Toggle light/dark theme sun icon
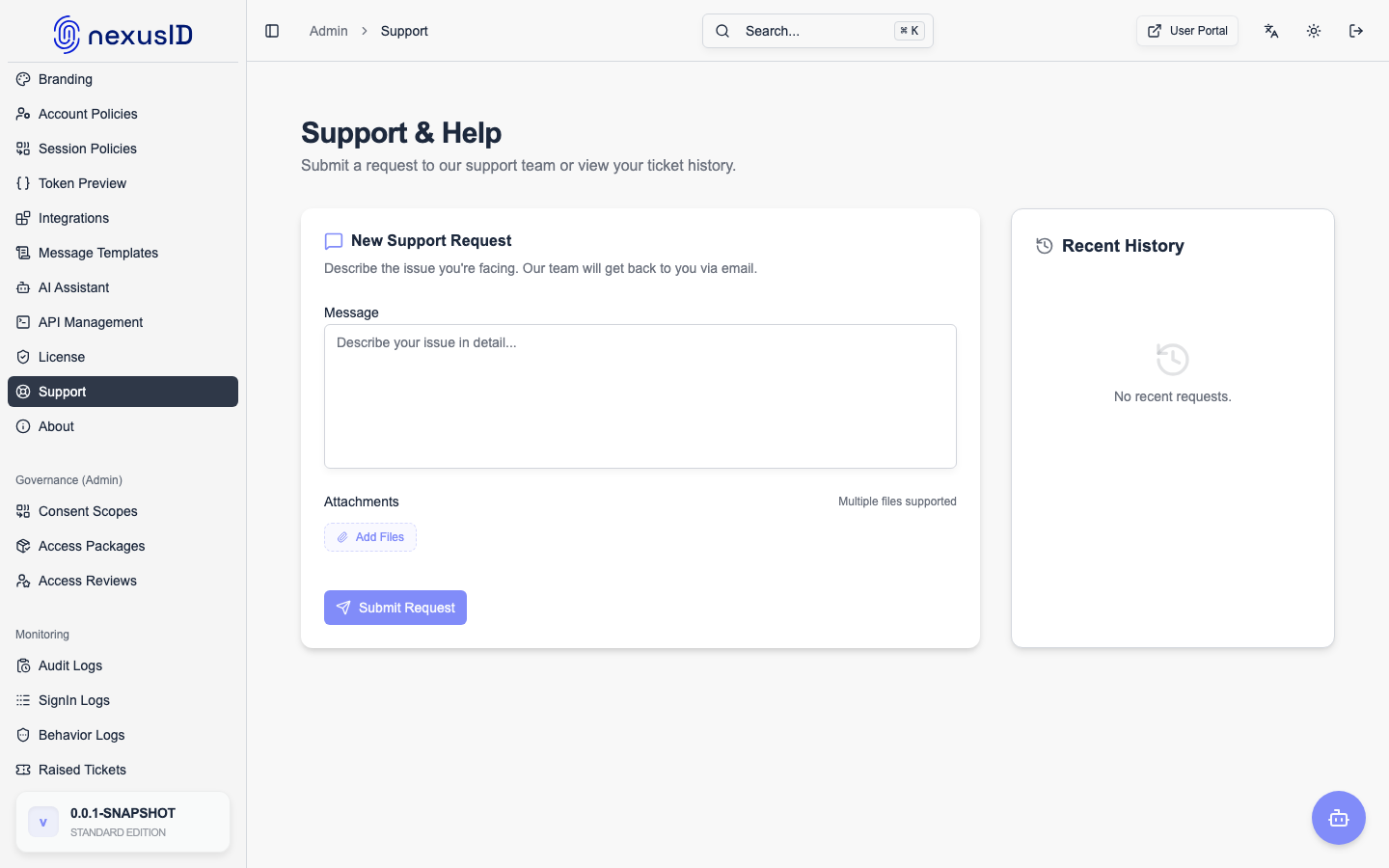 (1314, 31)
